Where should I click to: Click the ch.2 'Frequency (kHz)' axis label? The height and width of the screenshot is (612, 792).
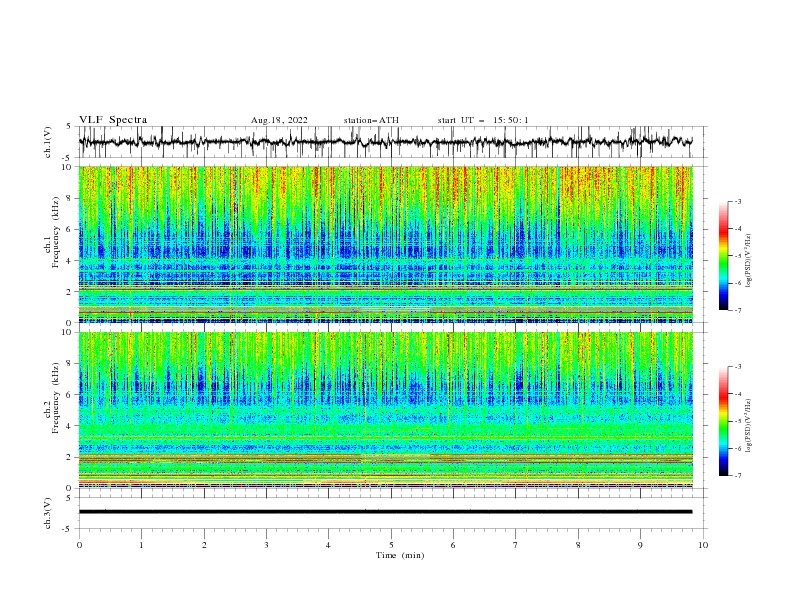(56, 398)
